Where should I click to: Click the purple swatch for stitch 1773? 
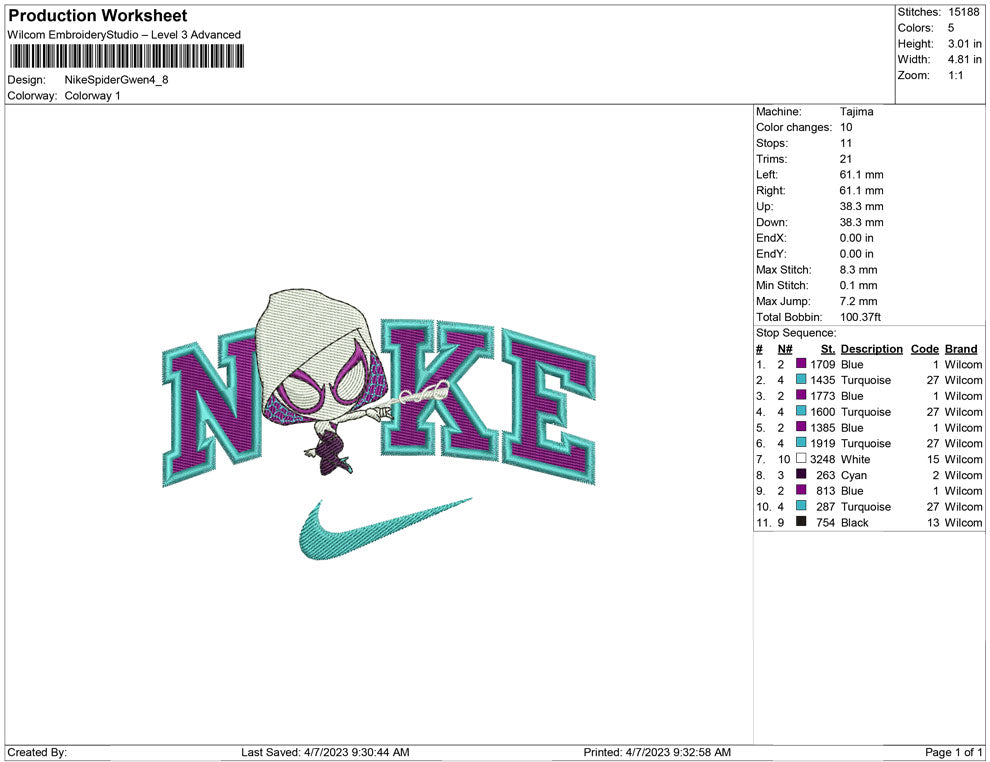pyautogui.click(x=801, y=395)
